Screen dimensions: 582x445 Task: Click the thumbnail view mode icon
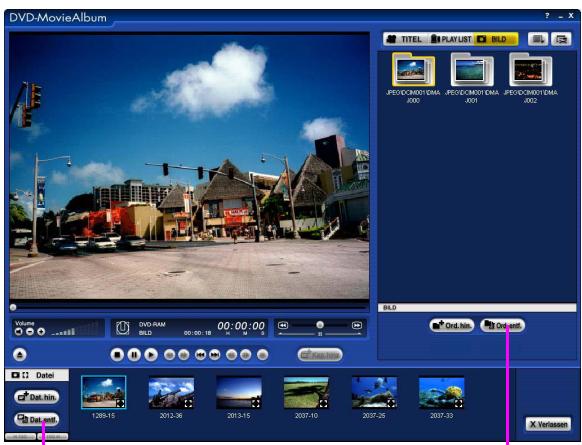tap(538, 39)
